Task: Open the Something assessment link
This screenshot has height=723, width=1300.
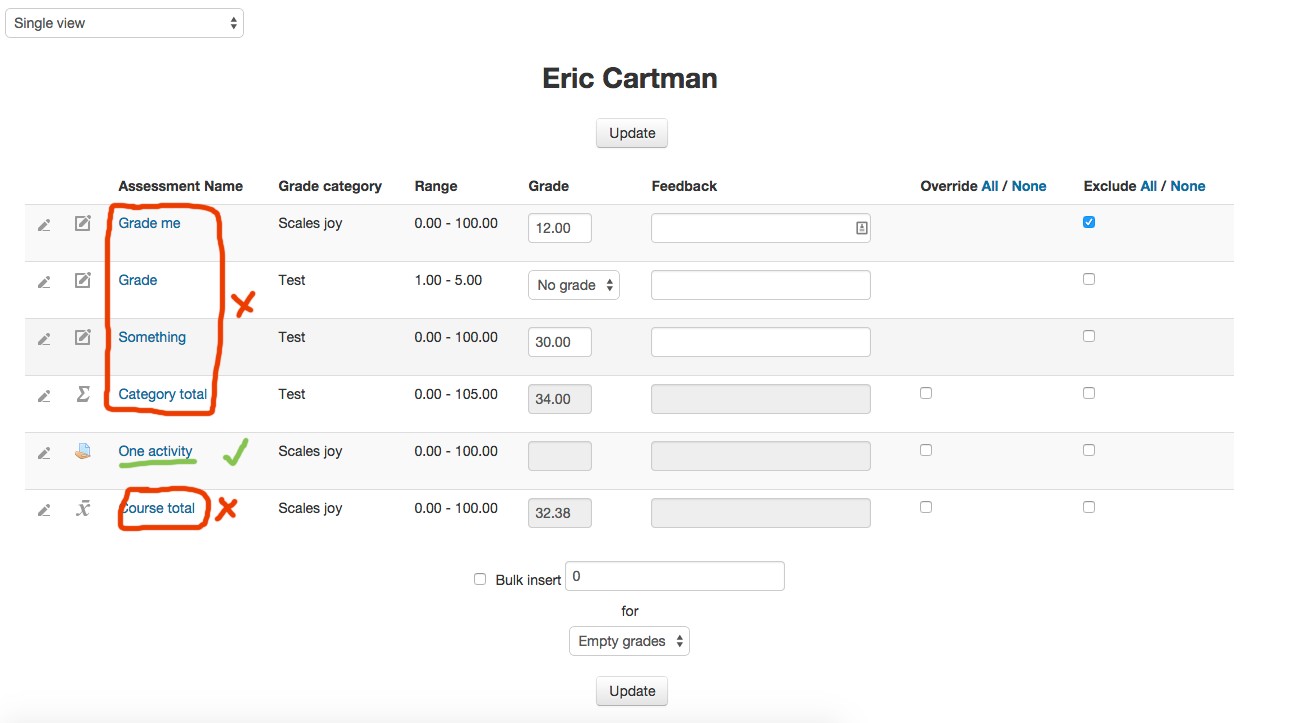Action: point(152,337)
